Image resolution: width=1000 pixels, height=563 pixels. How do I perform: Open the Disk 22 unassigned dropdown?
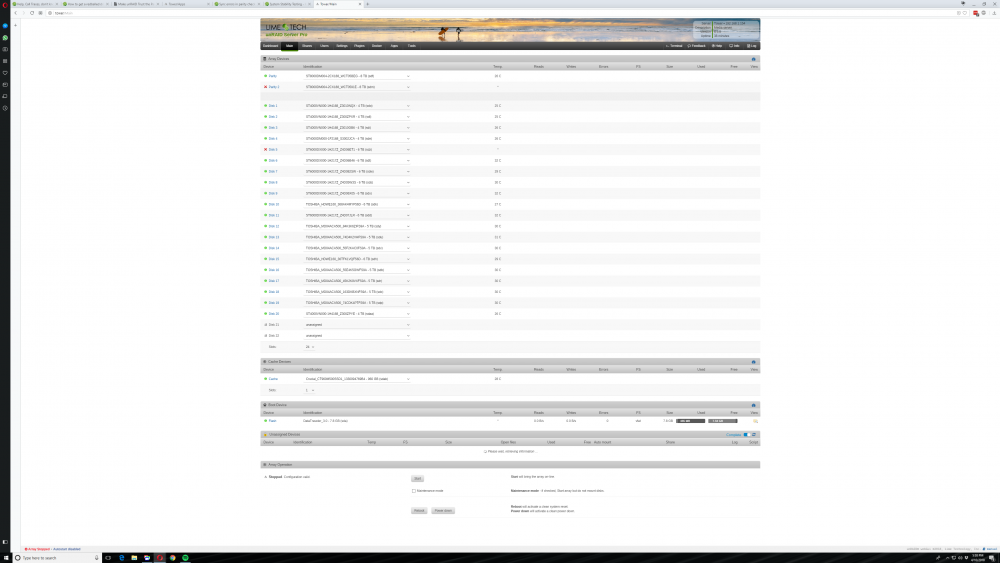coord(357,335)
